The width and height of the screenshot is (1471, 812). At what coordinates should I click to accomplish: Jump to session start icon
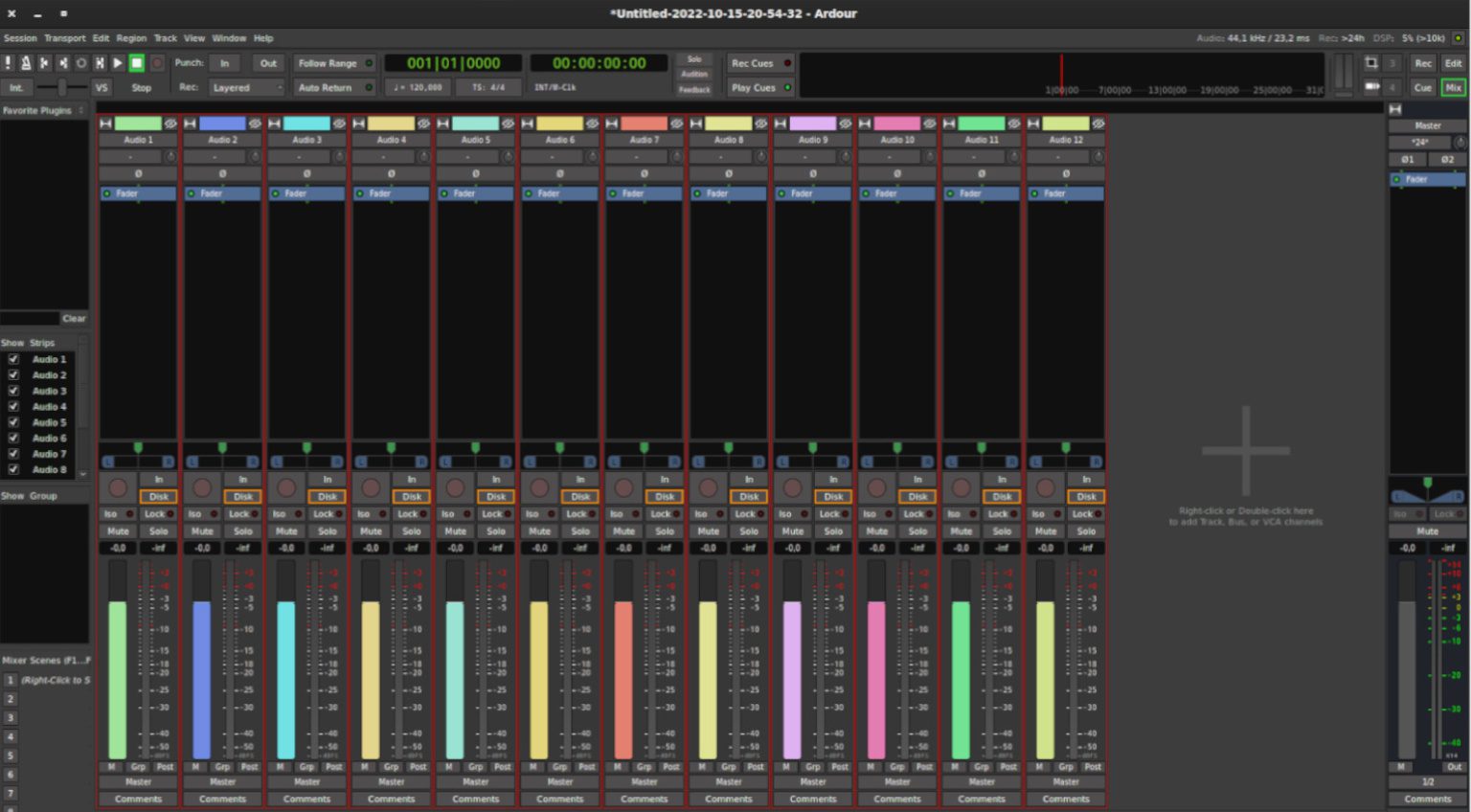pyautogui.click(x=44, y=63)
